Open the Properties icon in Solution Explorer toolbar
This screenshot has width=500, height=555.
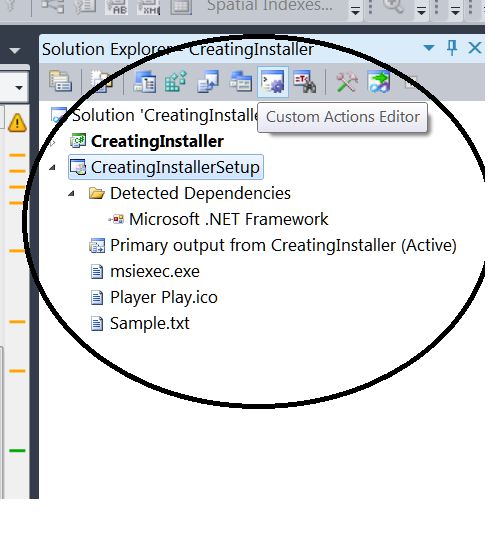pos(61,82)
